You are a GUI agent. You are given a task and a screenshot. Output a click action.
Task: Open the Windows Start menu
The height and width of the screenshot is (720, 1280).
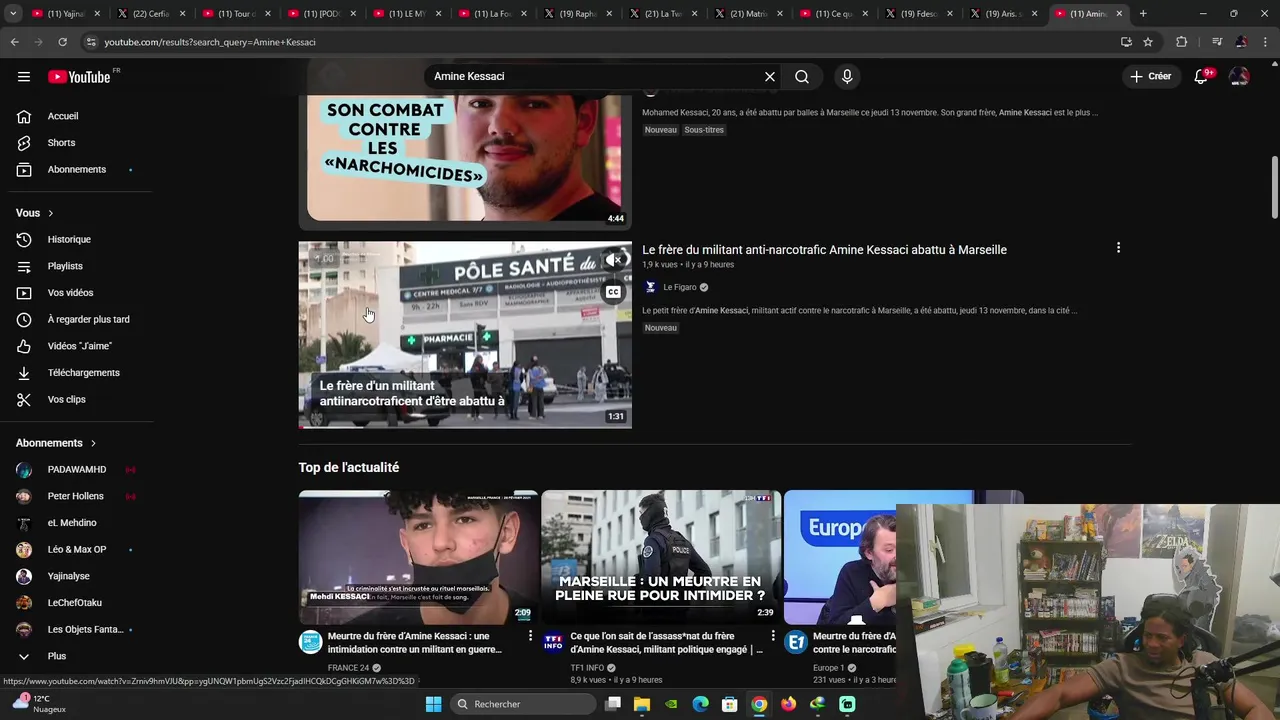pyautogui.click(x=433, y=704)
